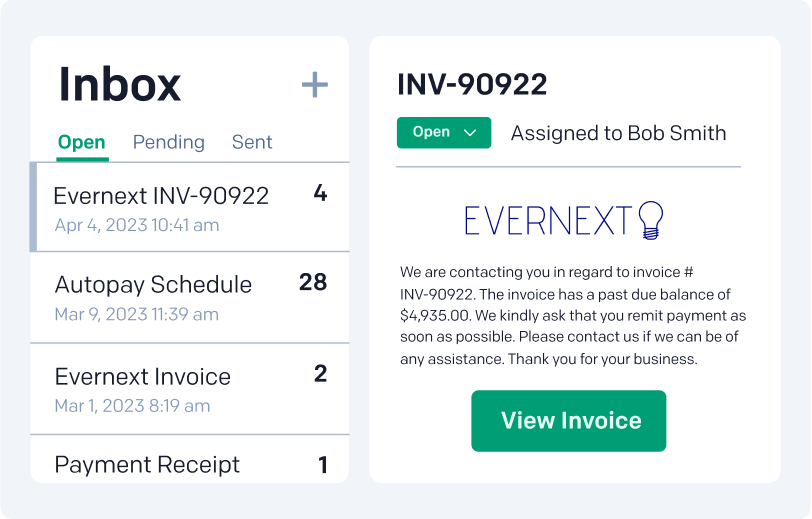Image resolution: width=812 pixels, height=519 pixels.
Task: Click the chevron arrow on status button
Action: click(x=470, y=133)
